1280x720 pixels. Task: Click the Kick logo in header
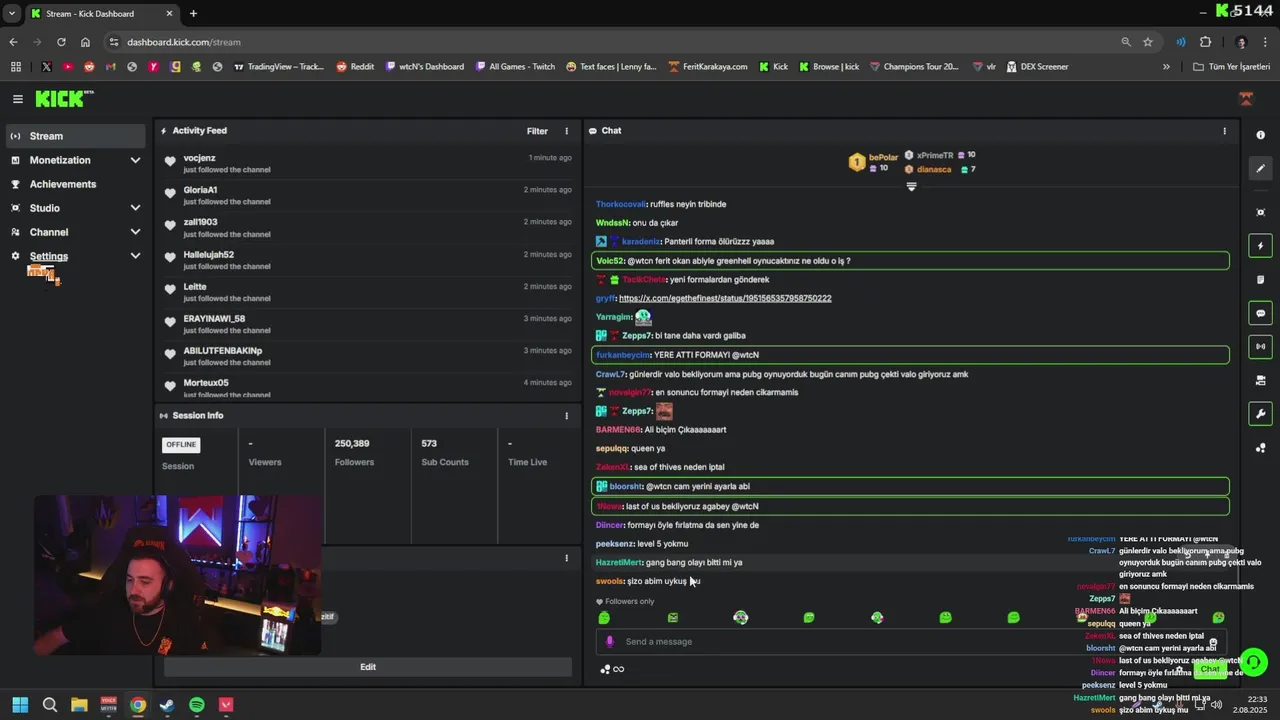64,99
